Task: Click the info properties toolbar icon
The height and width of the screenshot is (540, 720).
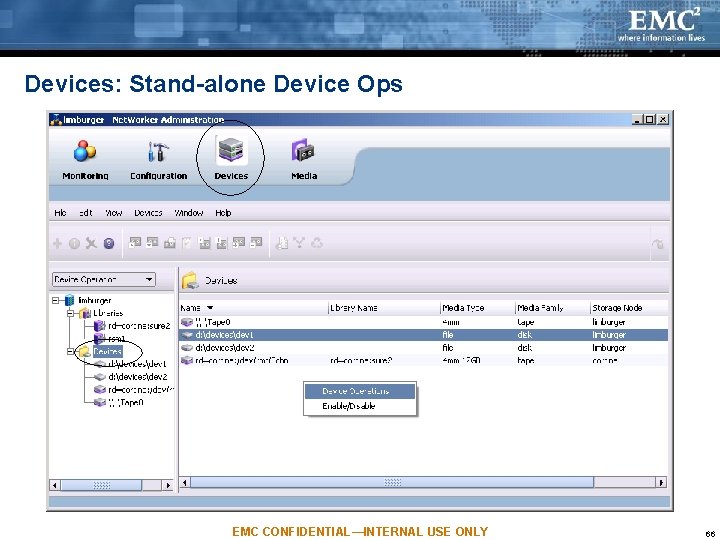Action: [x=74, y=243]
